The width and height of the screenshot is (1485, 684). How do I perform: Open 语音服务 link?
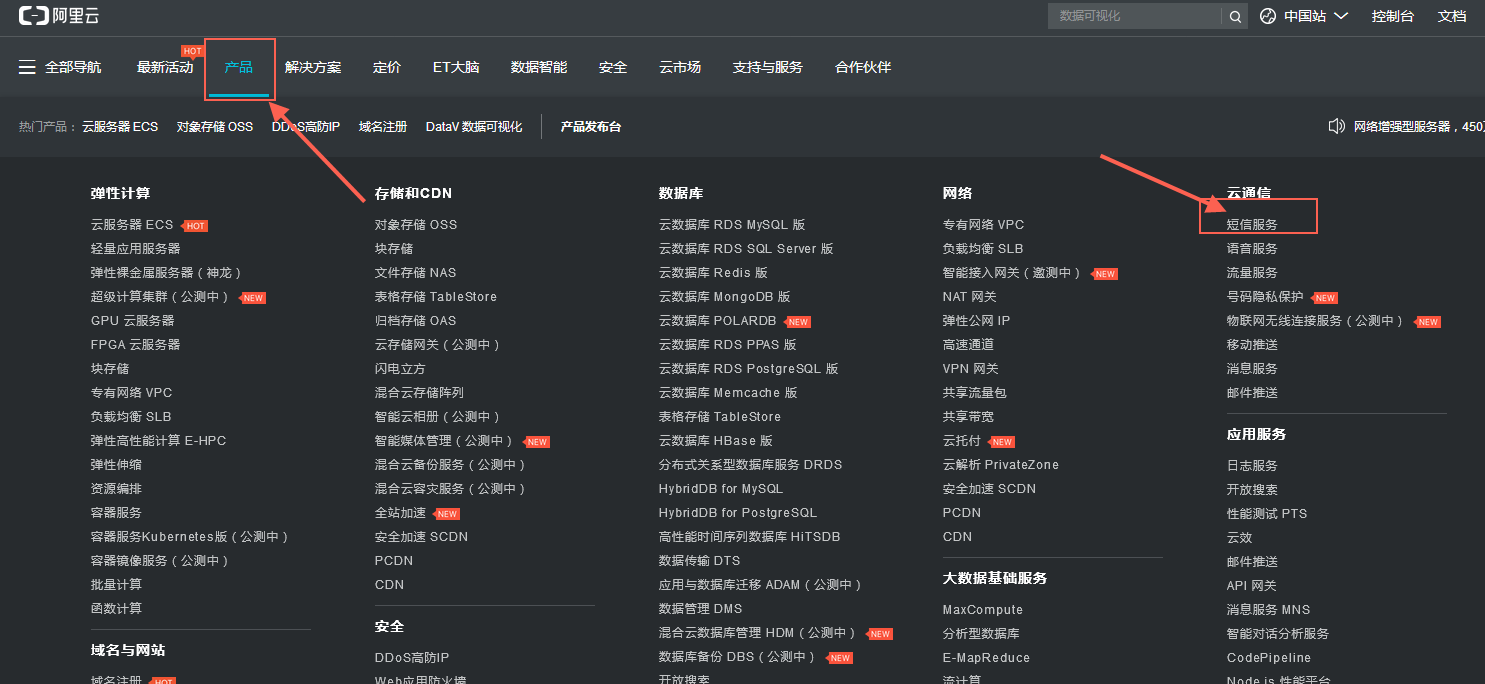point(1252,249)
